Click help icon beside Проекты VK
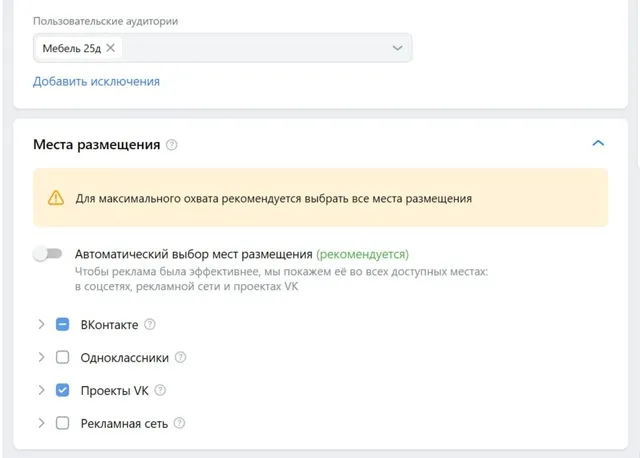 [x=160, y=390]
